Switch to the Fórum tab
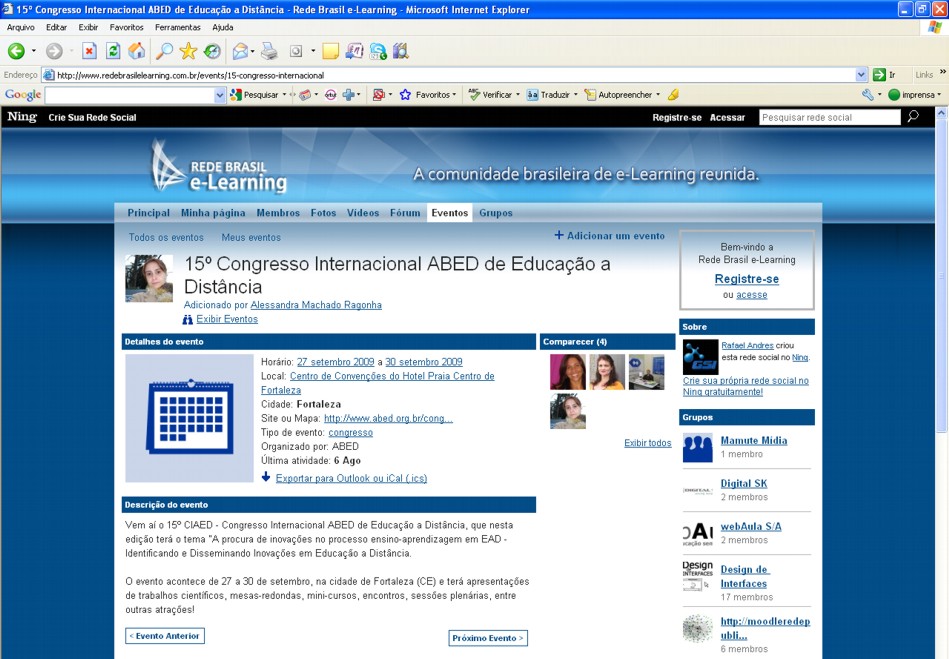Screen dimensions: 949x659 coord(405,213)
